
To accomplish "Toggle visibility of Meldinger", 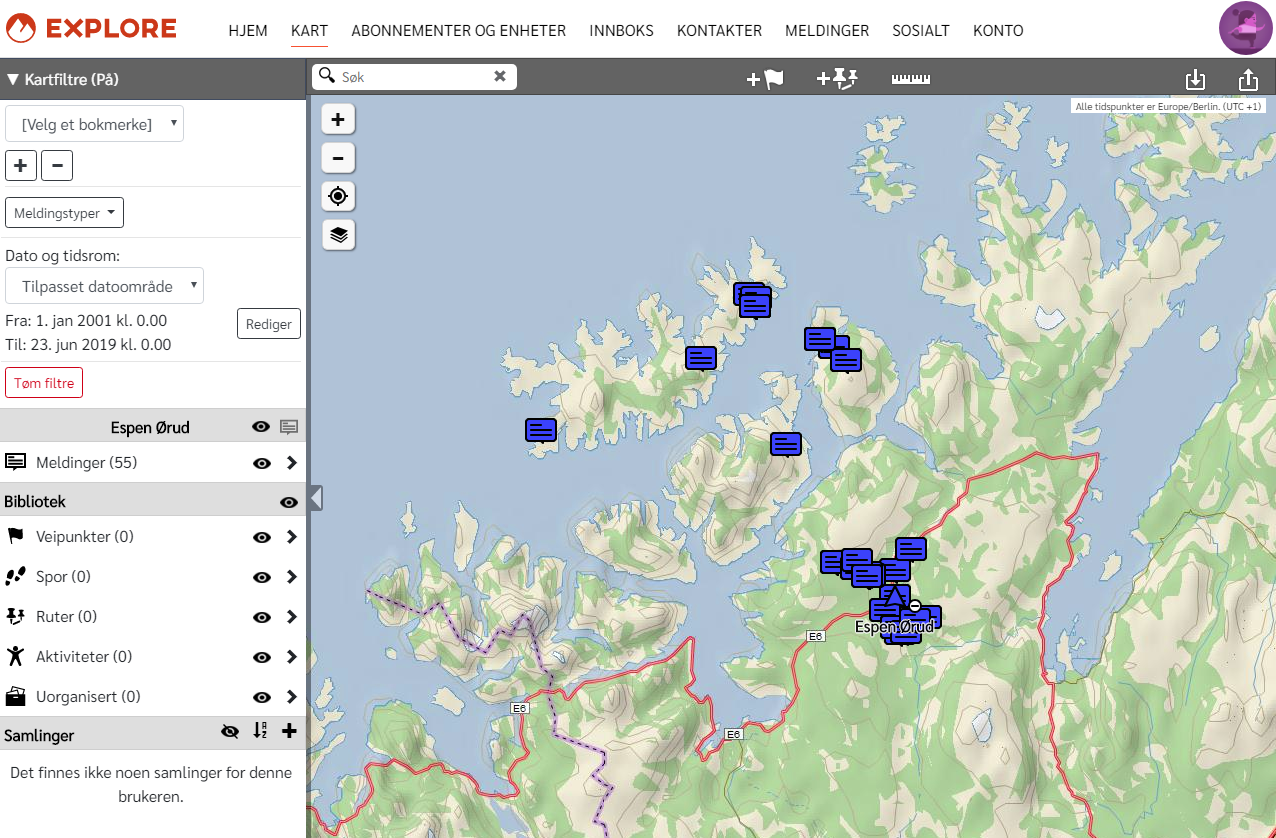I will [262, 463].
